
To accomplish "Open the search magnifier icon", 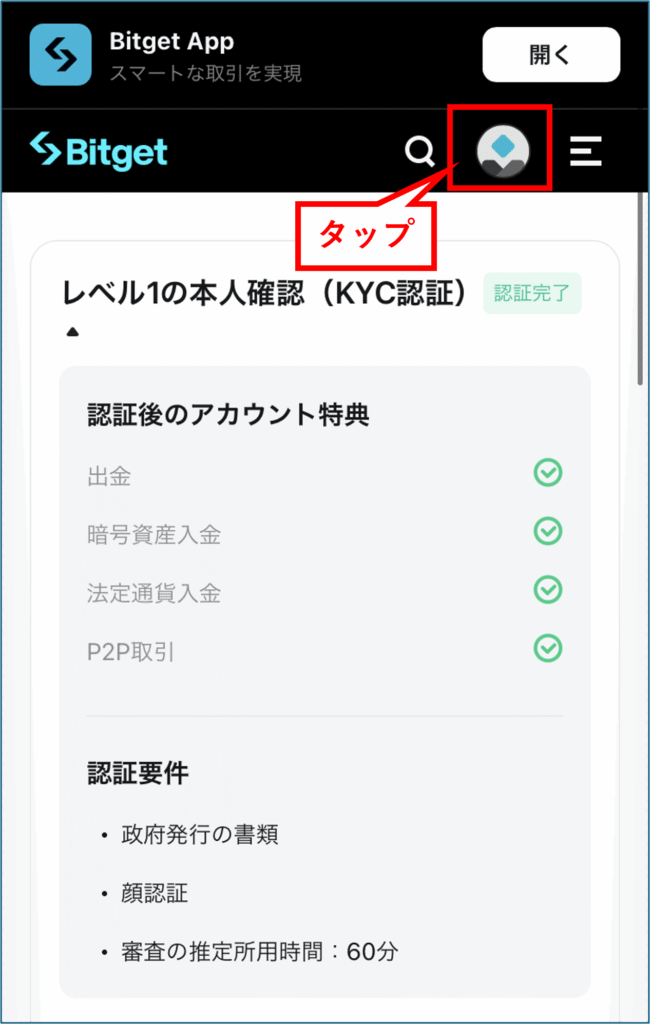I will point(419,152).
